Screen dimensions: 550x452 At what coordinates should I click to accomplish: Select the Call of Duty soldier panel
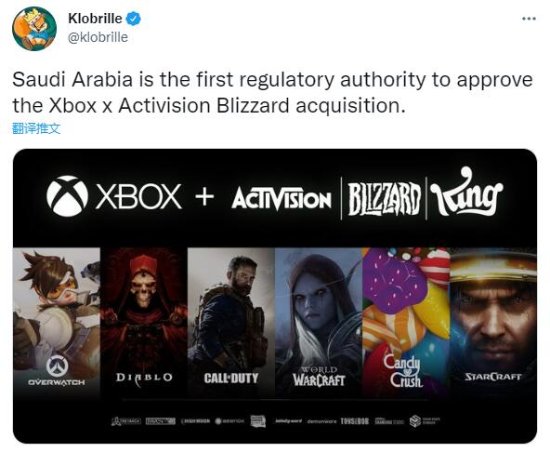(231, 322)
